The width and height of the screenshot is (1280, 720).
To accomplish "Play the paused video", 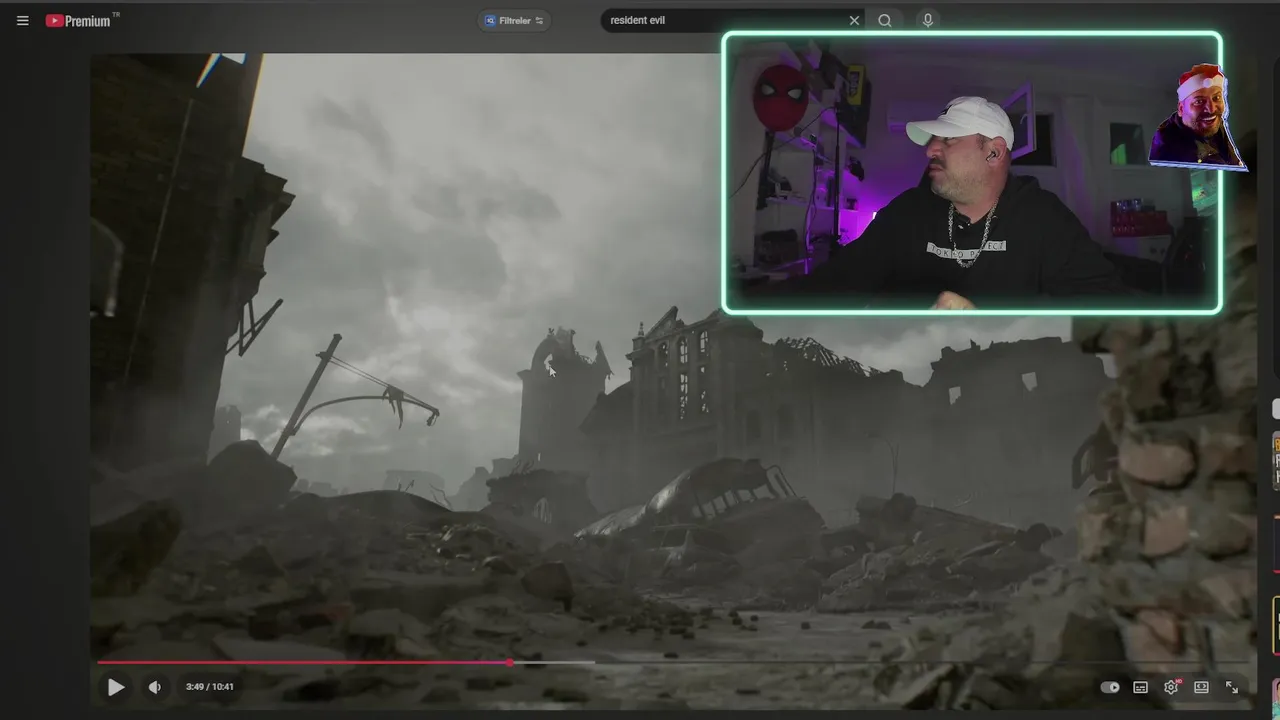I will (x=116, y=687).
